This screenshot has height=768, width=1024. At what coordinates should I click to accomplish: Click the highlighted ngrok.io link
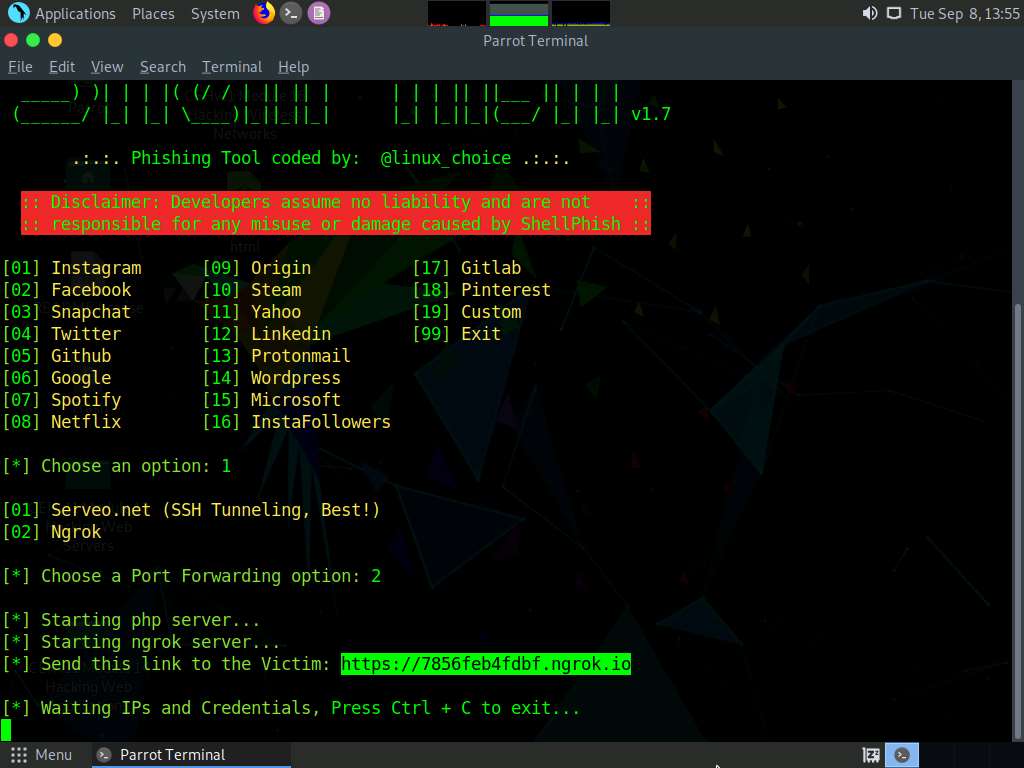(x=486, y=664)
